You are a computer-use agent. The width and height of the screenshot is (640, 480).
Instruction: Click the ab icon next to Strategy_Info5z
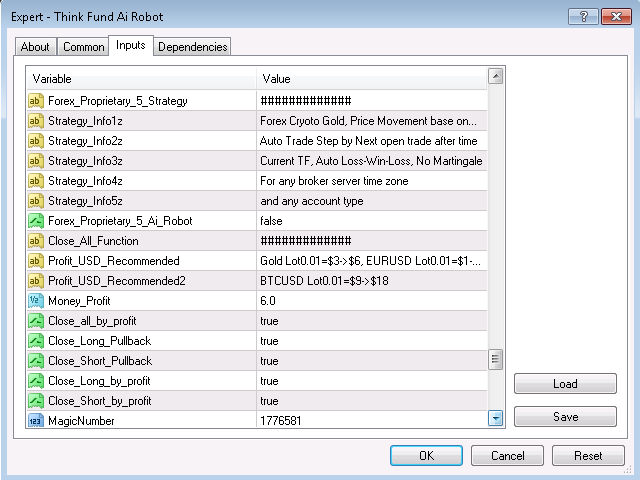[x=36, y=201]
